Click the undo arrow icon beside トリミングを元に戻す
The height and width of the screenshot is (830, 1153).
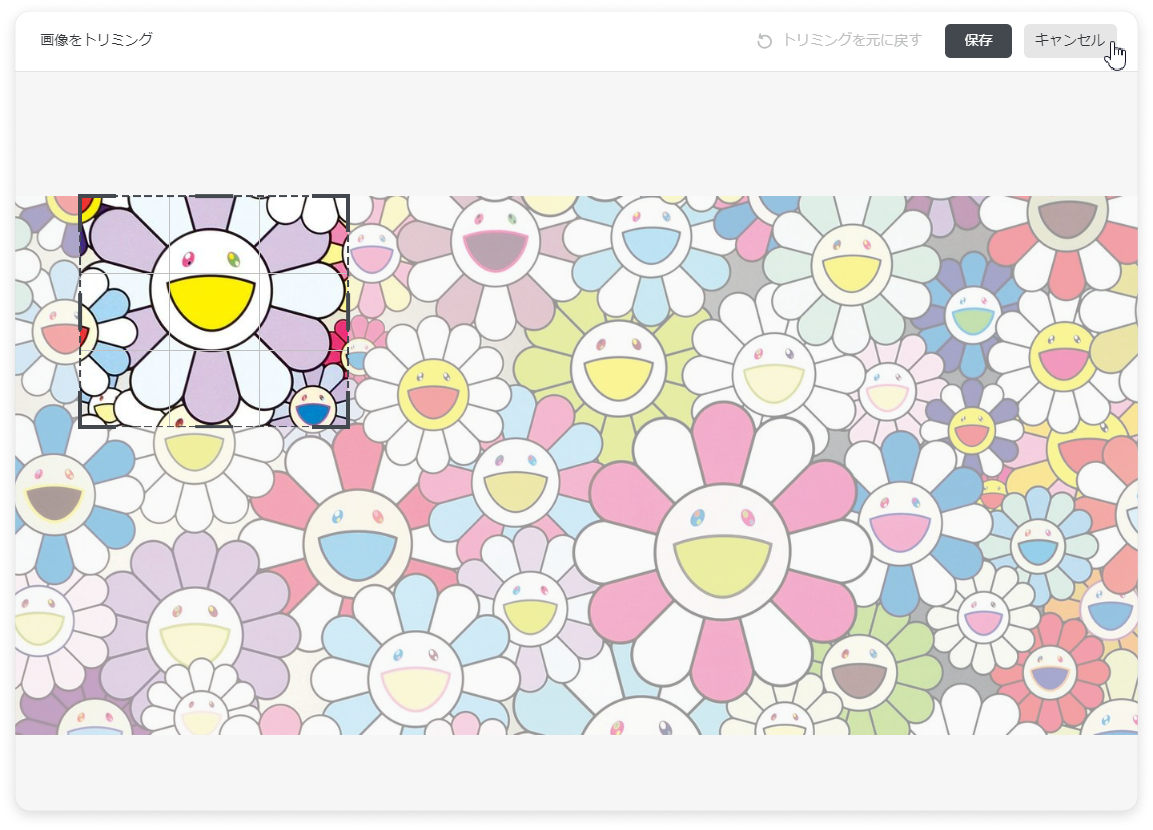pyautogui.click(x=765, y=41)
